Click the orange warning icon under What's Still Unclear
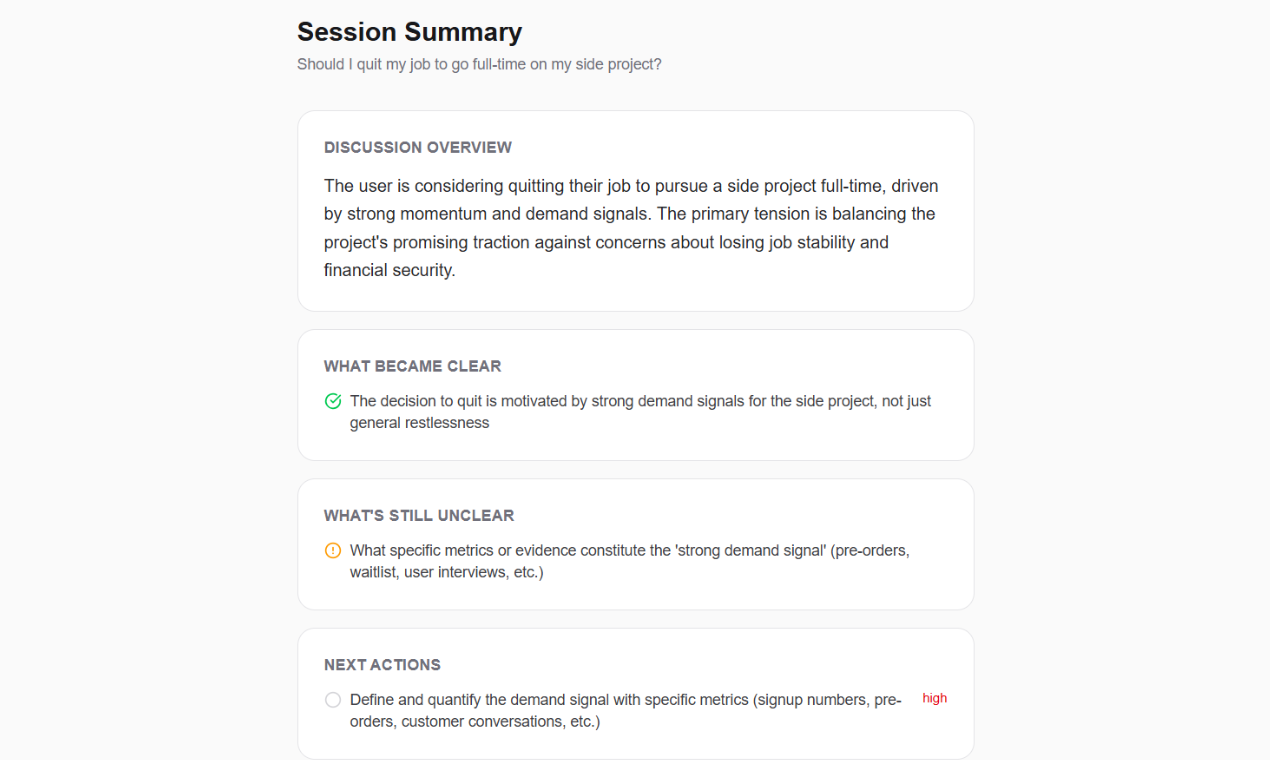The image size is (1270, 760). tap(332, 550)
